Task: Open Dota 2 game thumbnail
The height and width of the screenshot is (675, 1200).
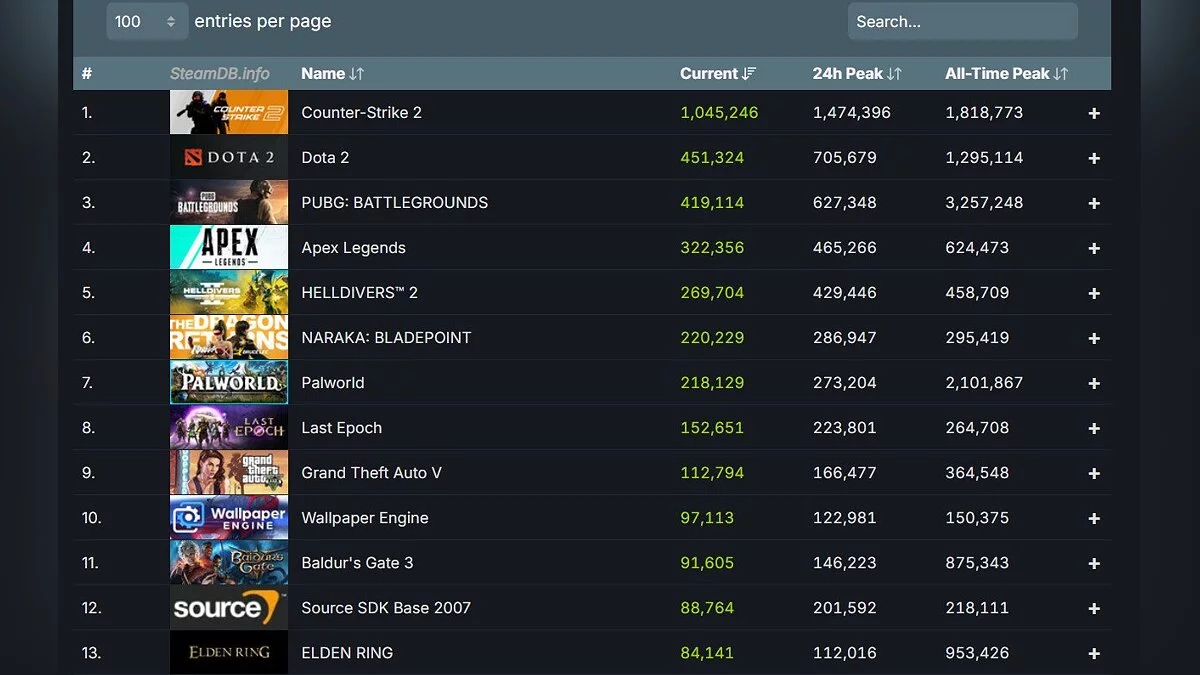Action: click(229, 157)
